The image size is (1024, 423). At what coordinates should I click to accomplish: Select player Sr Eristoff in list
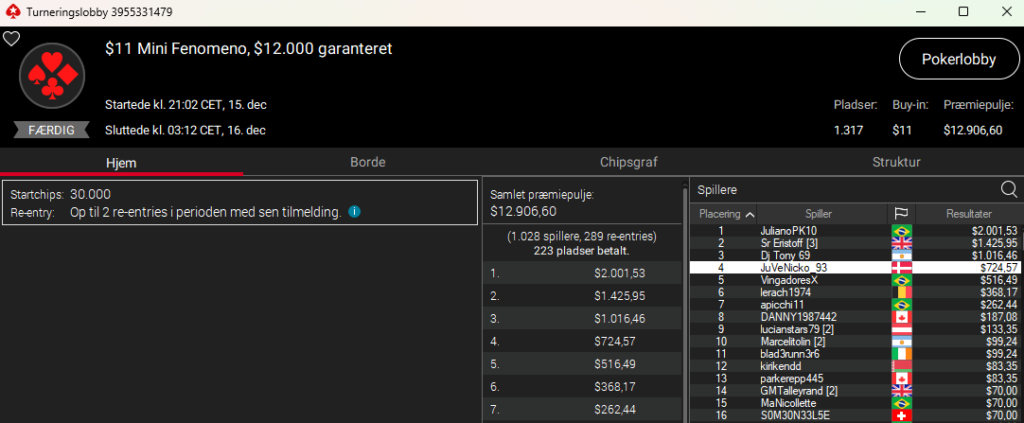[789, 243]
